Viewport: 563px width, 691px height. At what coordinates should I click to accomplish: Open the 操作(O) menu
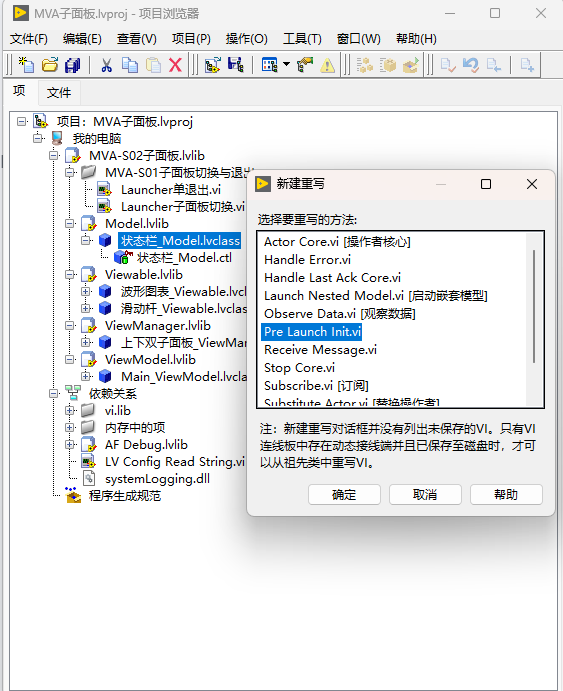tap(247, 39)
